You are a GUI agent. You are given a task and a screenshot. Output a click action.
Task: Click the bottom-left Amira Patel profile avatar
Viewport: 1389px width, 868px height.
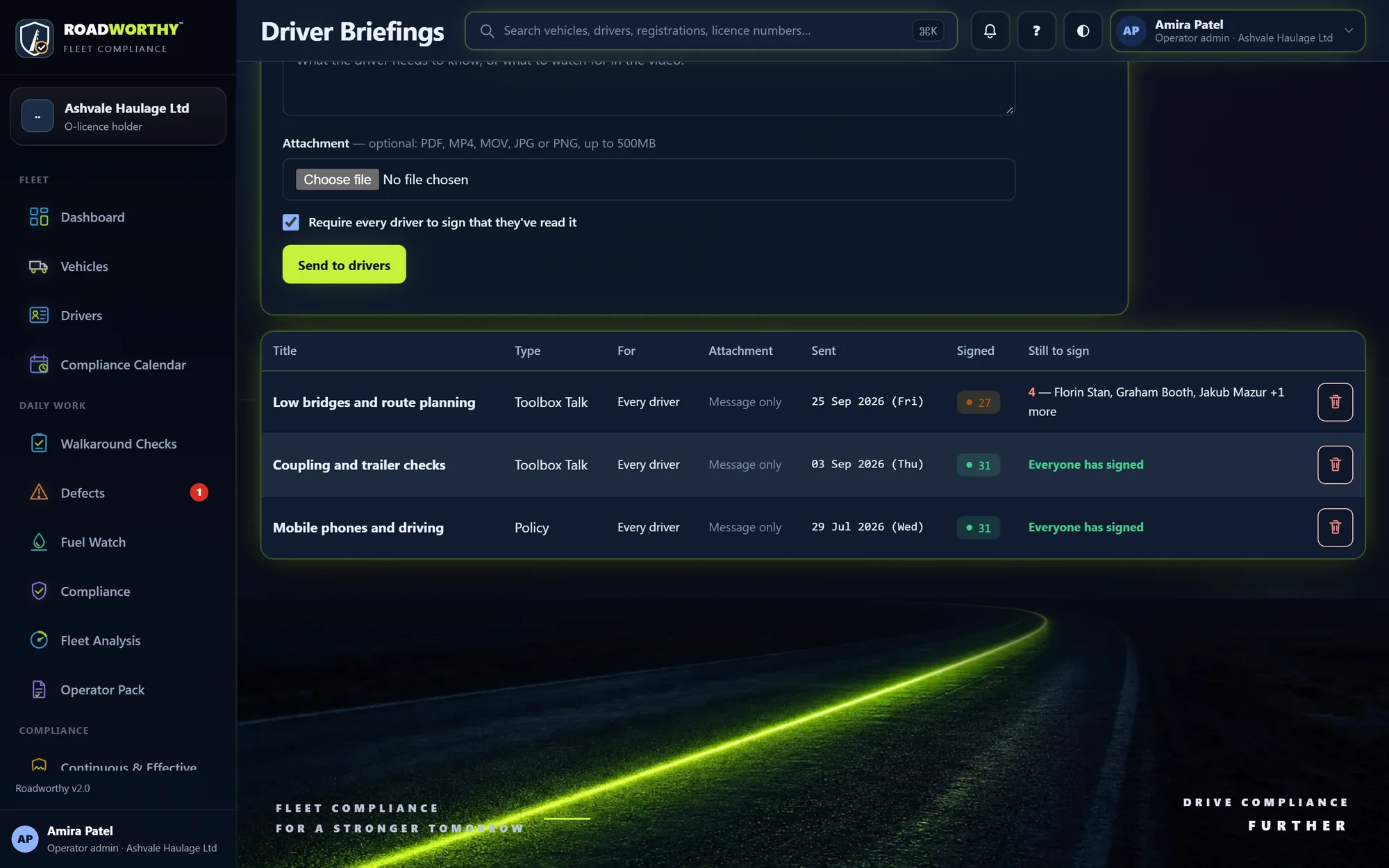[x=25, y=839]
